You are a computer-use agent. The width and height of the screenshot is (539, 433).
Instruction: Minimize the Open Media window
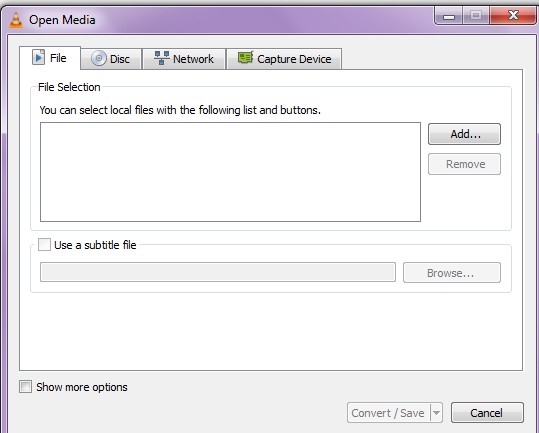point(449,16)
